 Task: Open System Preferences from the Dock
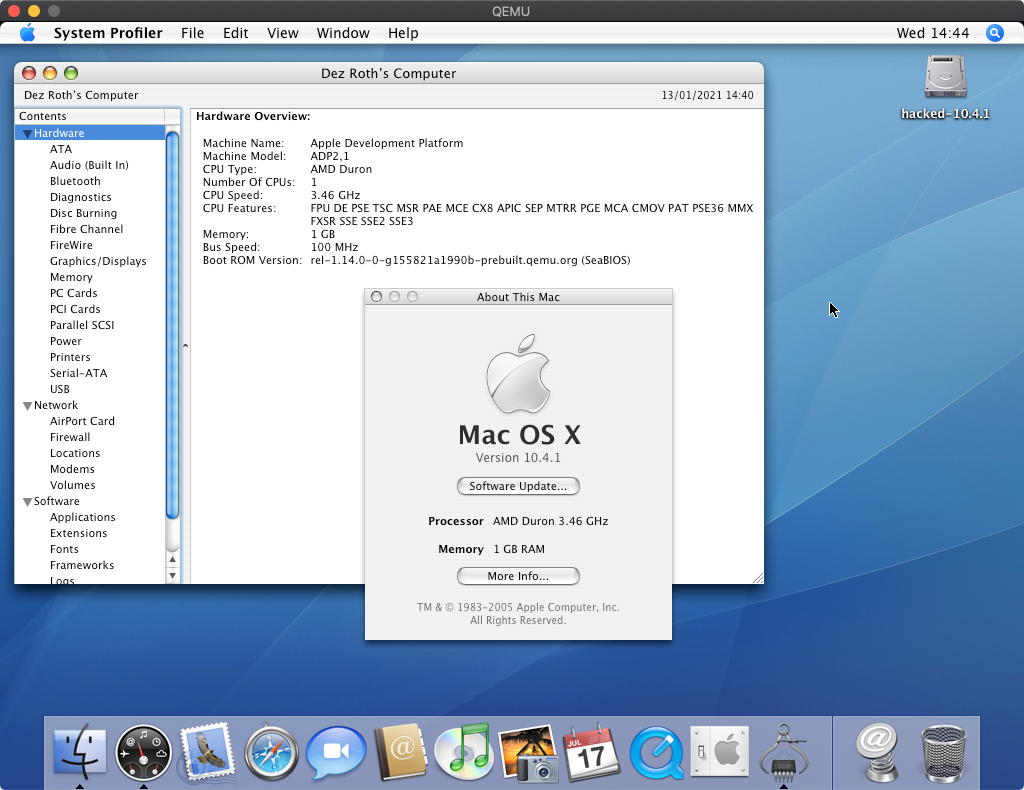click(719, 751)
